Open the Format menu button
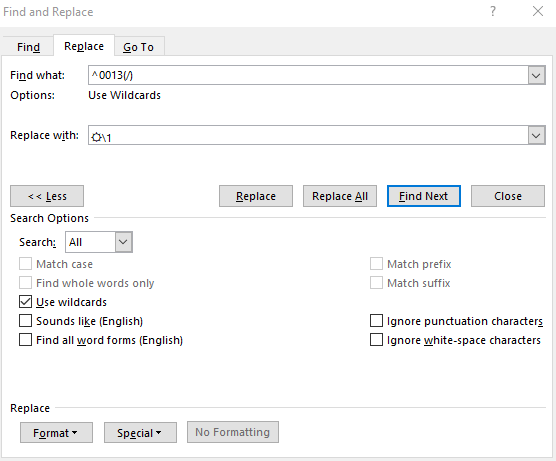Viewport: 556px width, 461px height. pyautogui.click(x=56, y=433)
